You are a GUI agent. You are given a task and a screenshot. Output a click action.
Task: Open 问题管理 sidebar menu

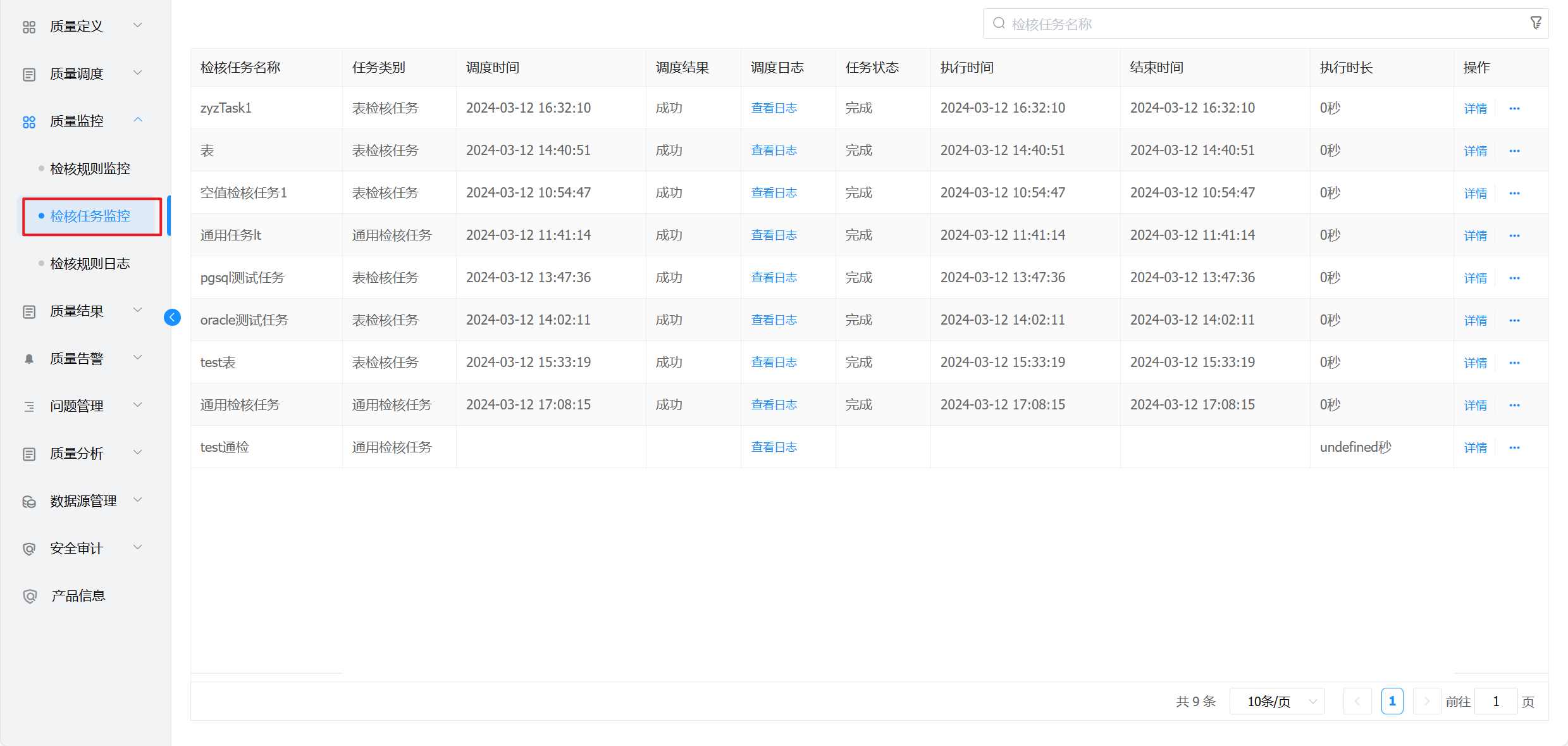[x=77, y=406]
